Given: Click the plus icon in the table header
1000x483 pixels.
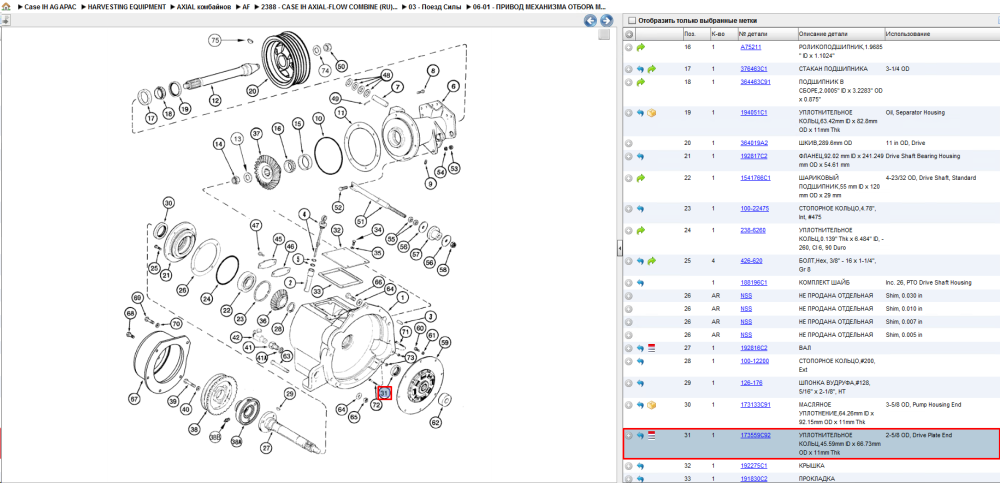Looking at the screenshot, I should pos(629,34).
